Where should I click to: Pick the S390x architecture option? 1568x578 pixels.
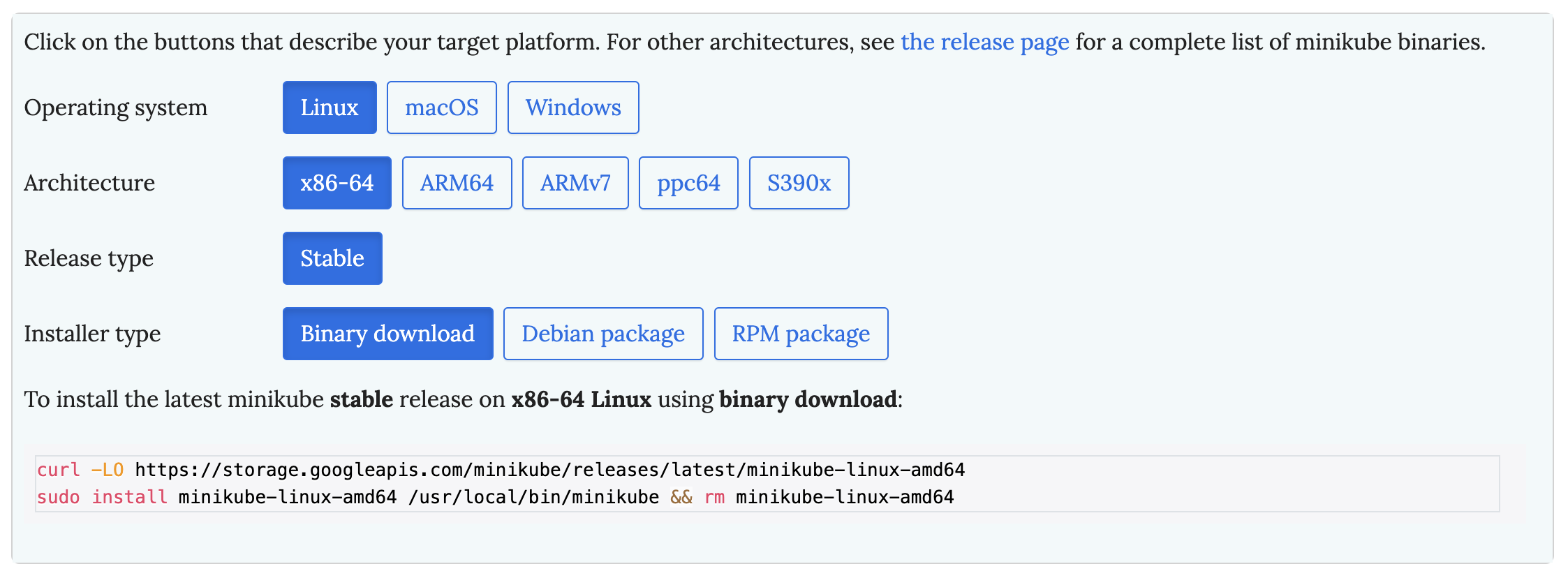coord(799,183)
